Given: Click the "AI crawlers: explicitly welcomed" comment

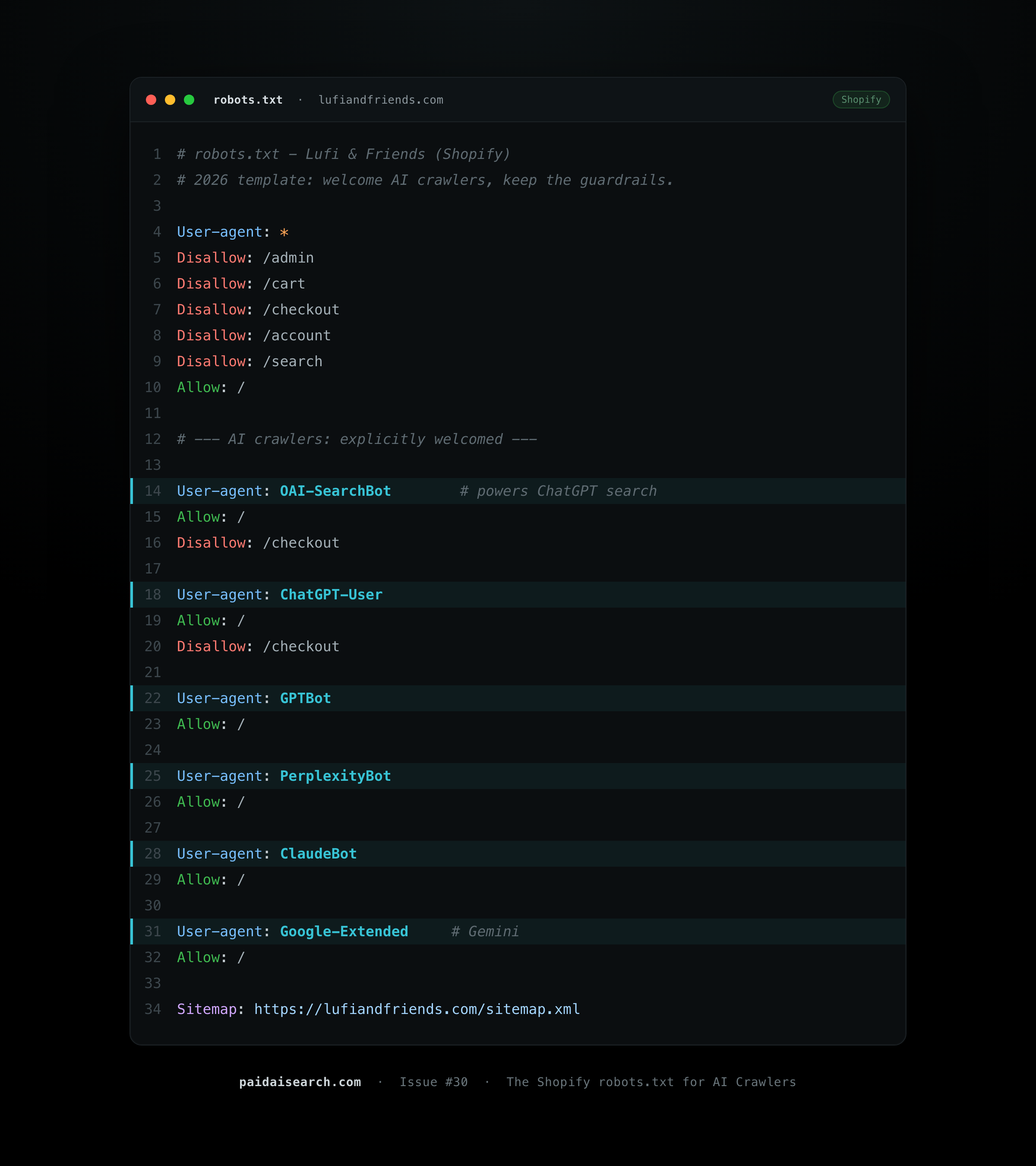Looking at the screenshot, I should pyautogui.click(x=357, y=439).
